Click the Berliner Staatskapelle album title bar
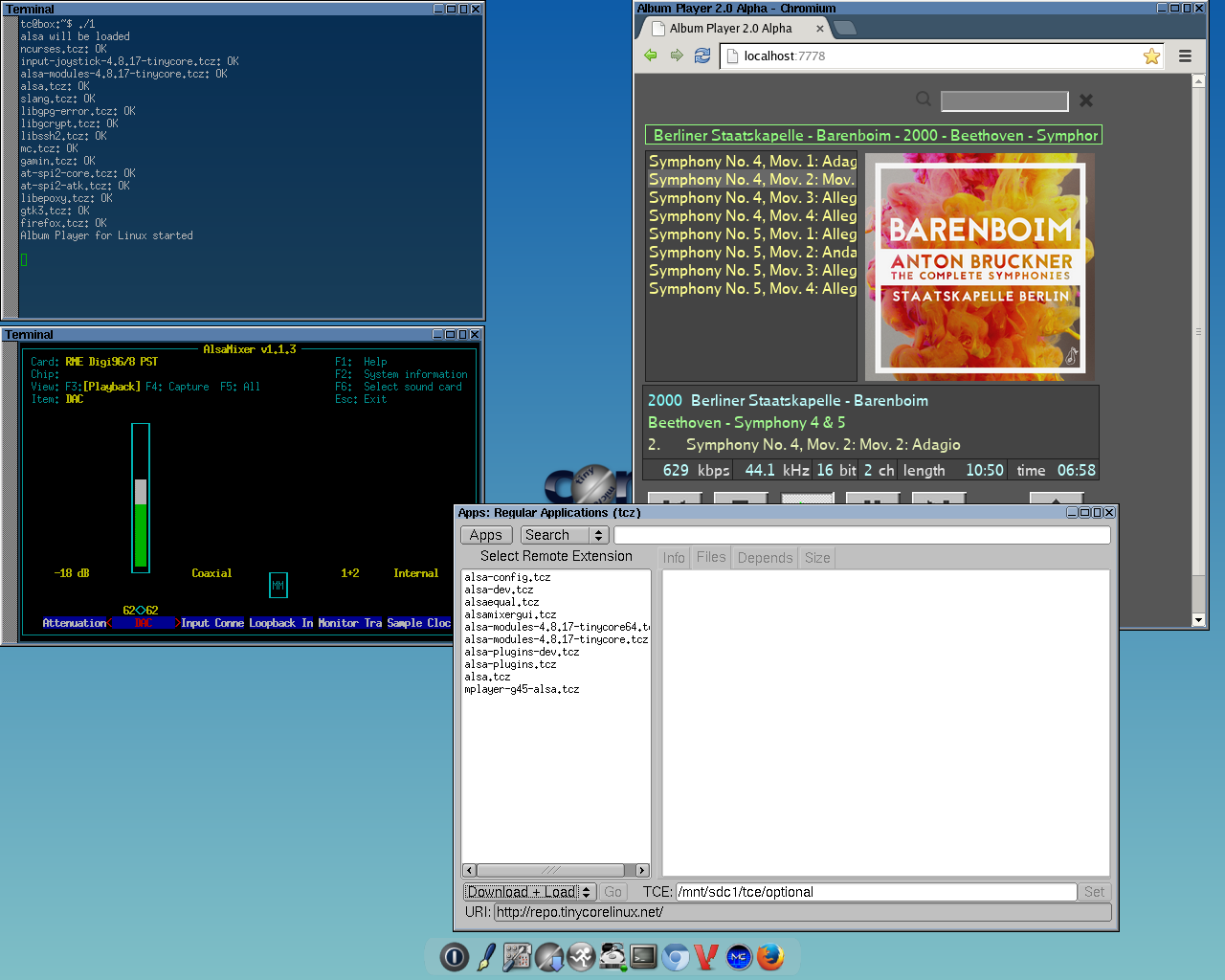 point(873,136)
